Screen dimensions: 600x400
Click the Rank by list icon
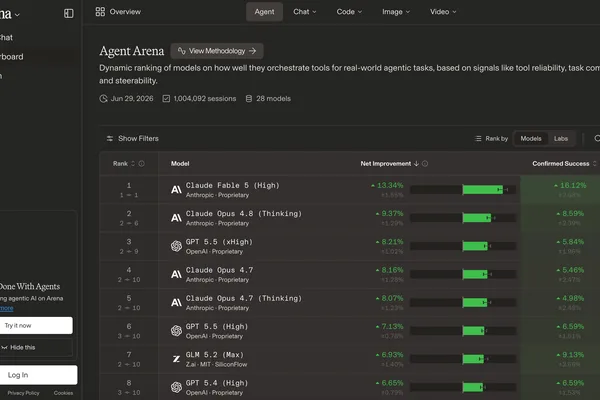tap(478, 139)
